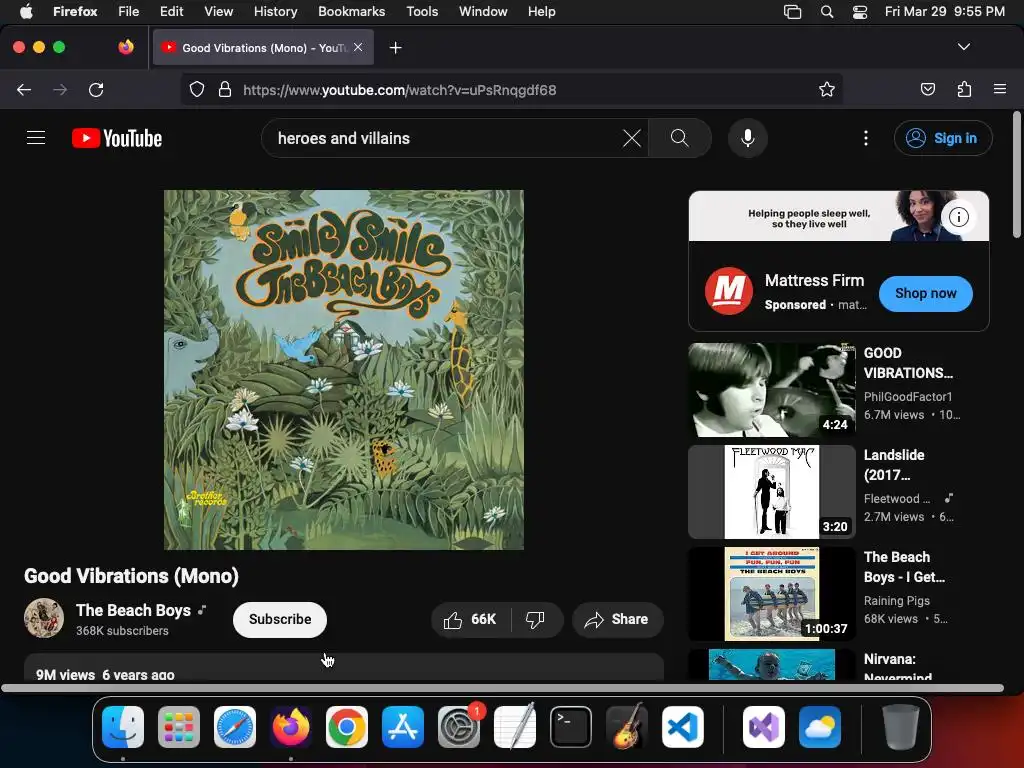This screenshot has width=1024, height=768.
Task: Like the video with the thumbs-up button
Action: click(x=470, y=619)
